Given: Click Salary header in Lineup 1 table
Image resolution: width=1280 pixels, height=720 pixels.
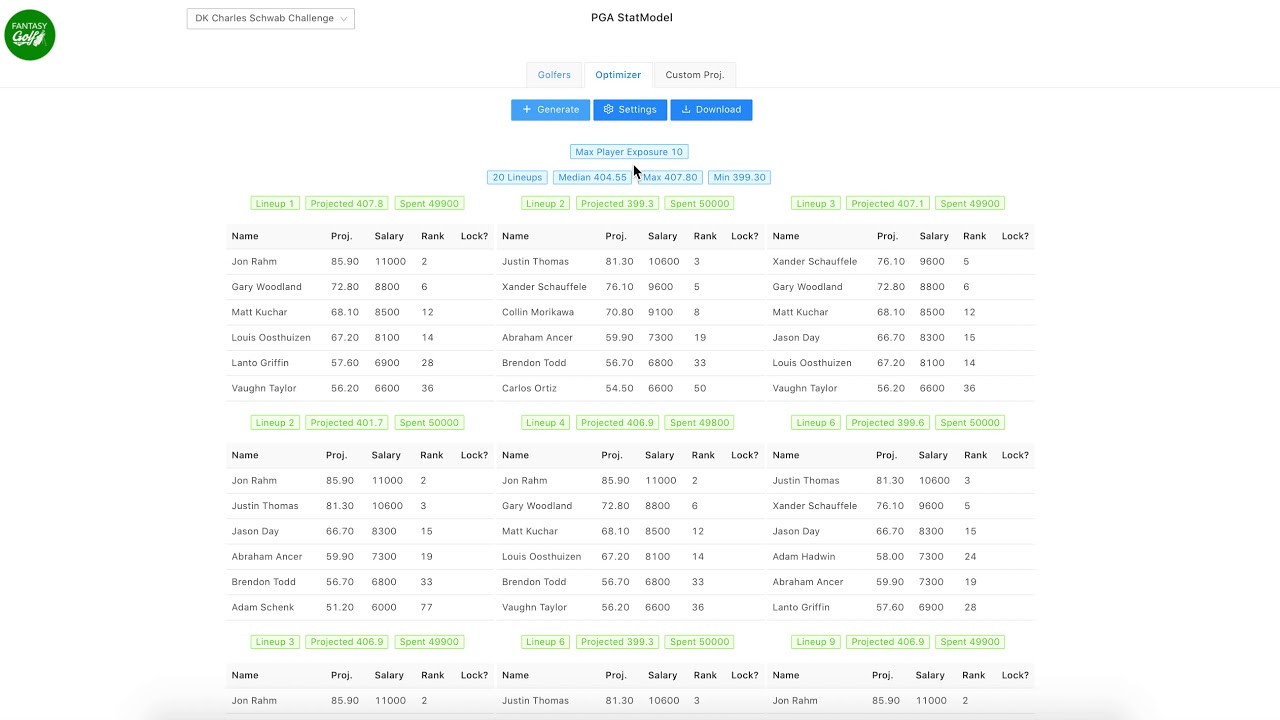Looking at the screenshot, I should [389, 236].
